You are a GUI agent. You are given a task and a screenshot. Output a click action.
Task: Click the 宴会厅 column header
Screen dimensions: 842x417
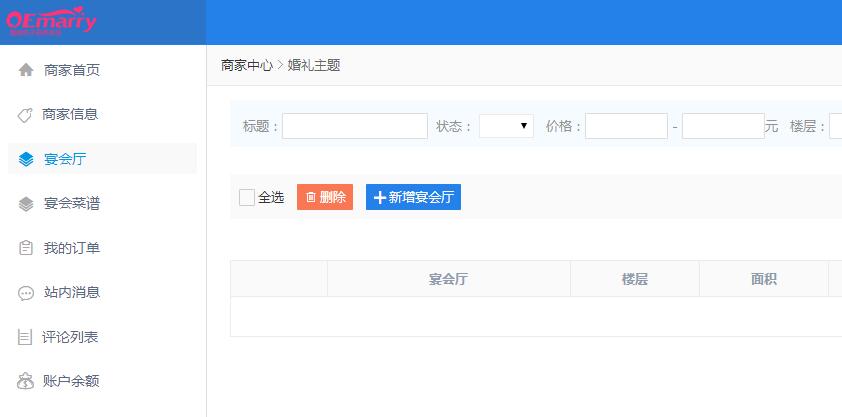449,279
